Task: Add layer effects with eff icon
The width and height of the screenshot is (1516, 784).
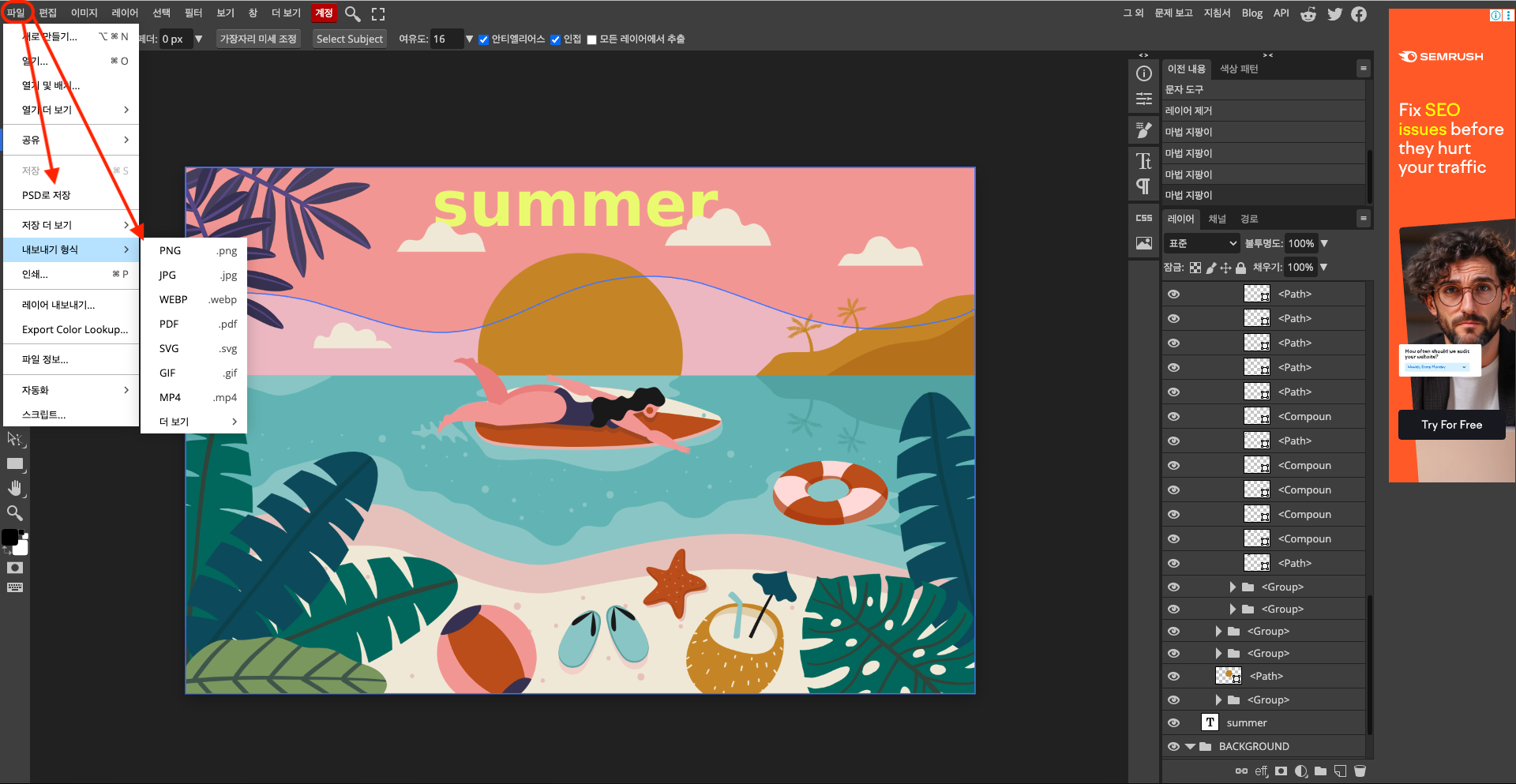Action: tap(1261, 771)
